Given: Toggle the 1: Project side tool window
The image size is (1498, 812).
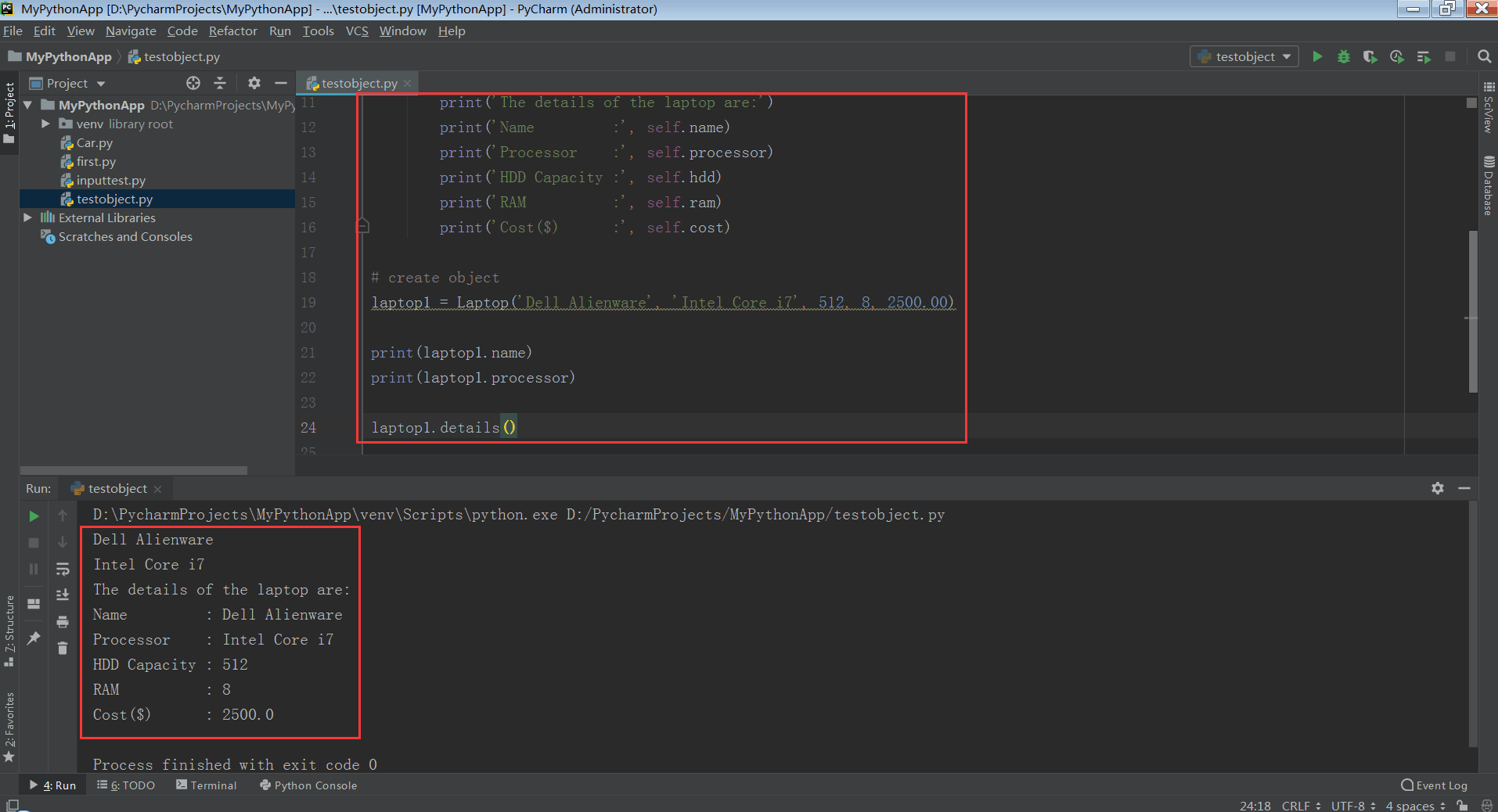Looking at the screenshot, I should tap(9, 113).
